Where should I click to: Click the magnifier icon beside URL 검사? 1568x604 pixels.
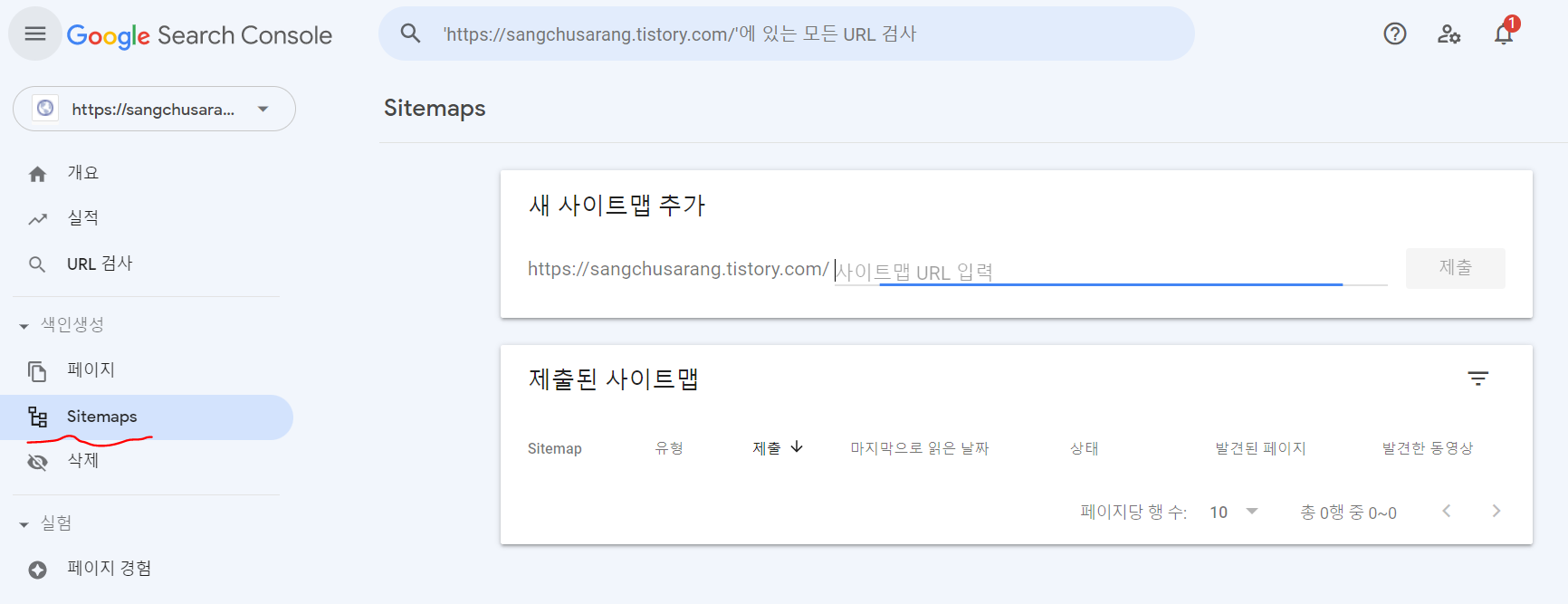pyautogui.click(x=37, y=264)
